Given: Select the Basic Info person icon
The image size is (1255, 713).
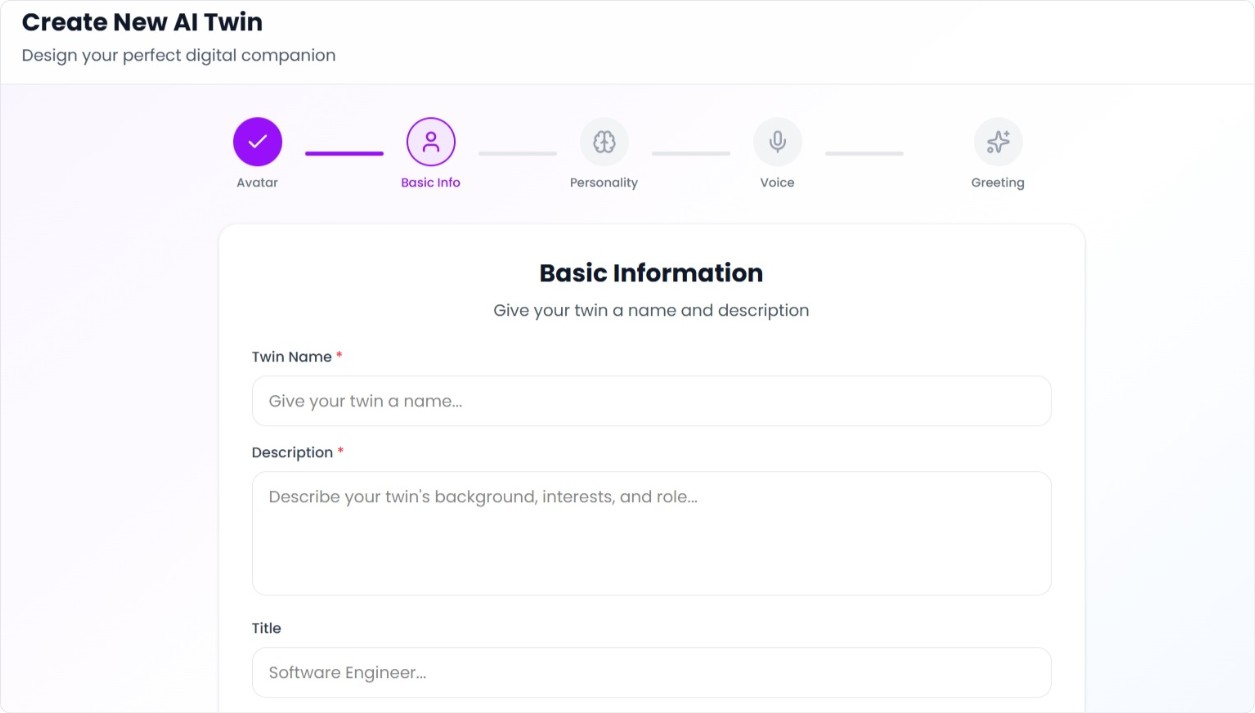Looking at the screenshot, I should (x=431, y=142).
